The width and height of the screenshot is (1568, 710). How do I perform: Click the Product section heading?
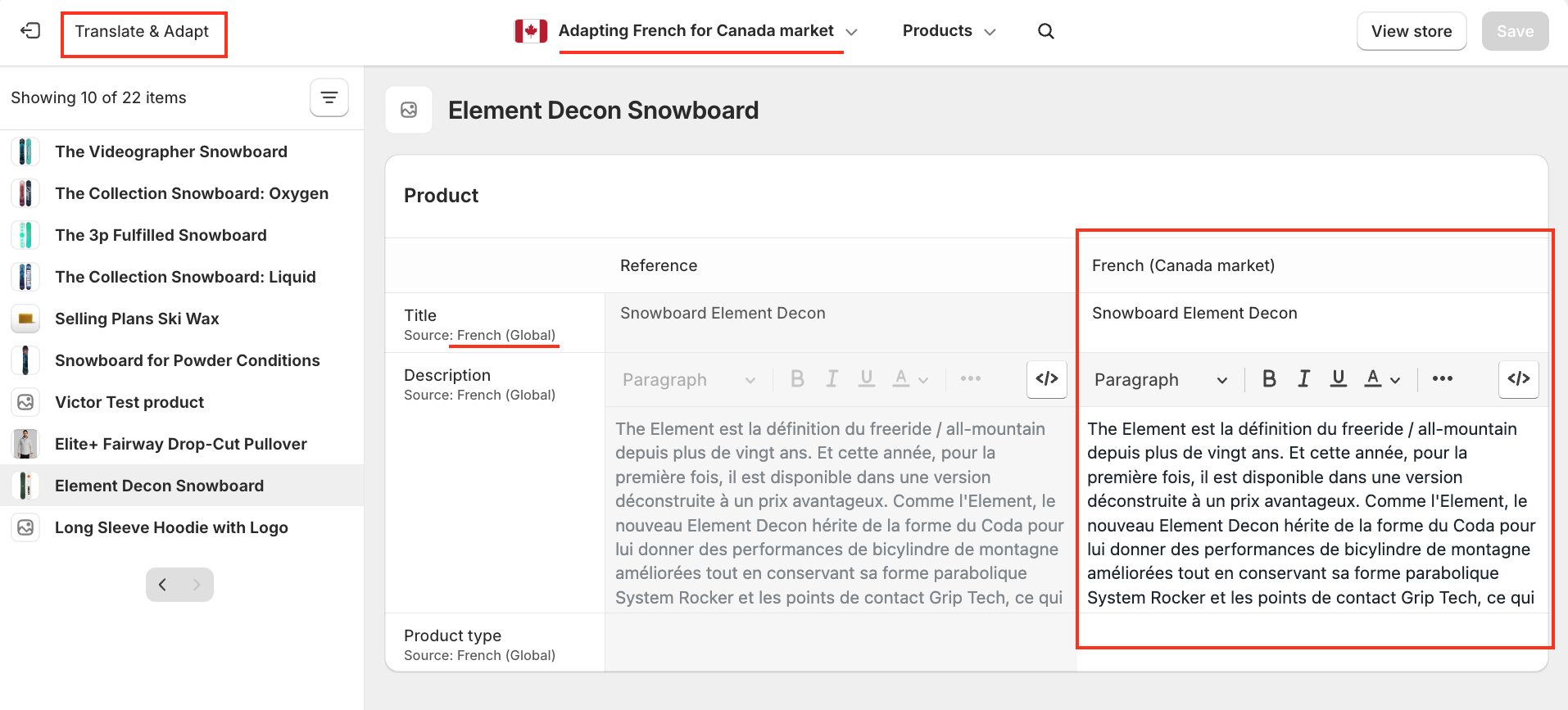(x=441, y=195)
